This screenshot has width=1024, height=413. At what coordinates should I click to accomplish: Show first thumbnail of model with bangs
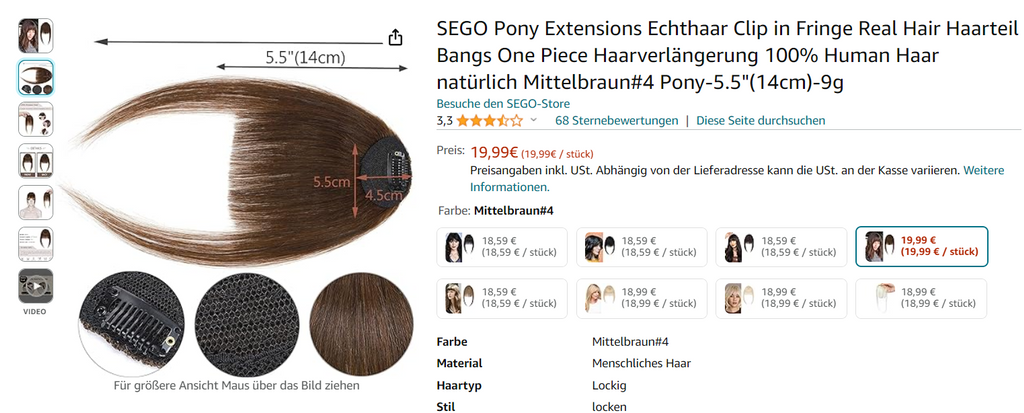coord(35,36)
